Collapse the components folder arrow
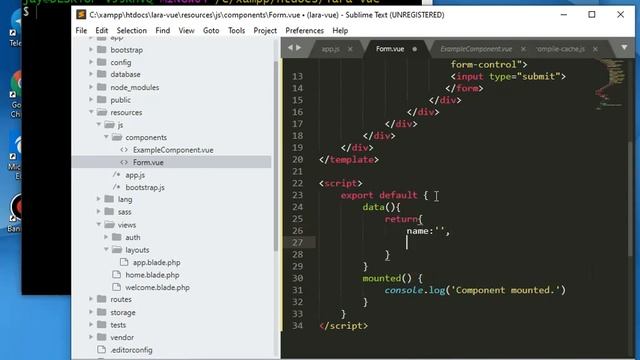The height and width of the screenshot is (360, 640). (106, 137)
